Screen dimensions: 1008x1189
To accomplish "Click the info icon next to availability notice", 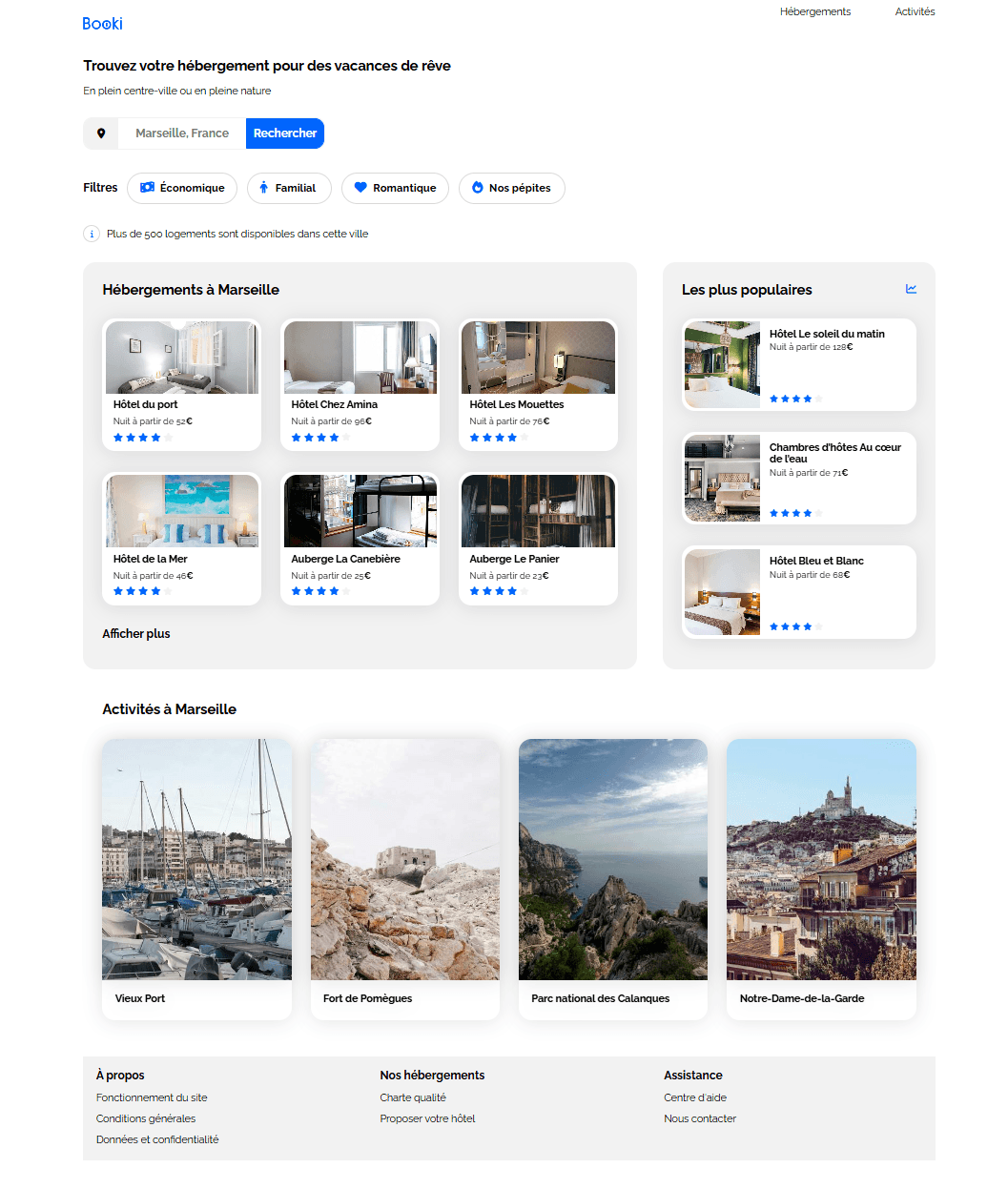I will coord(92,234).
